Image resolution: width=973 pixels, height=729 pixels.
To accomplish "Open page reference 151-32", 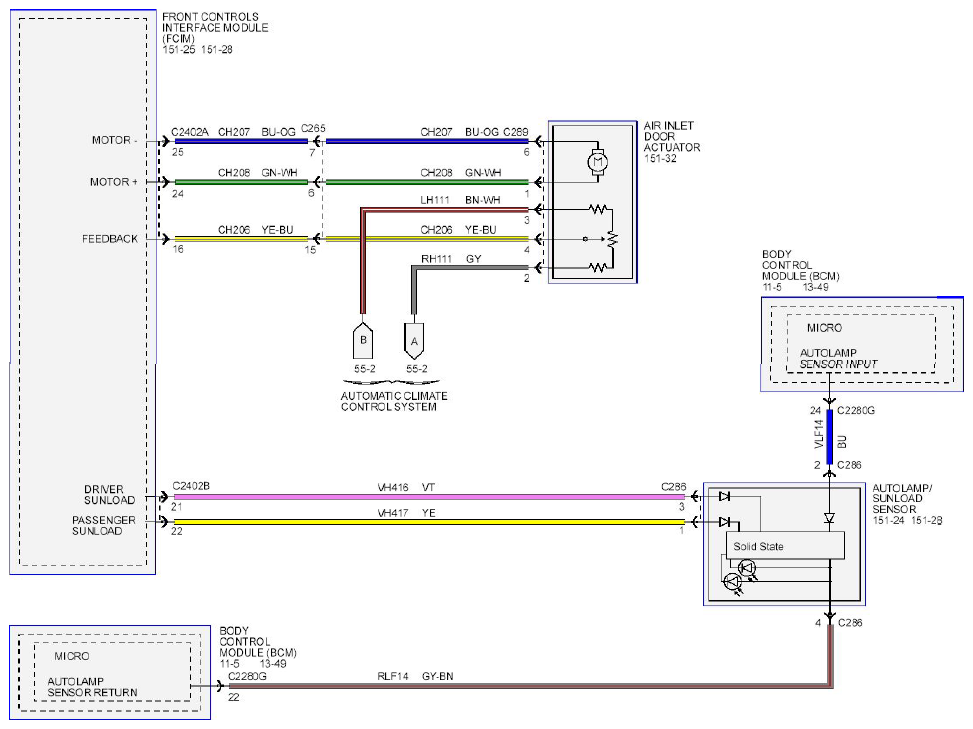I will [x=660, y=159].
